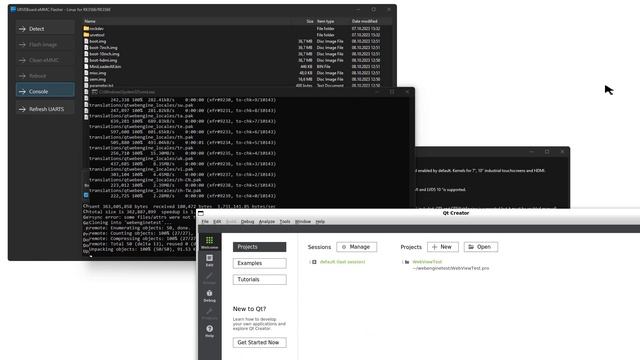The image size is (640, 360).
Task: Click the Flash image button
Action: (45, 44)
